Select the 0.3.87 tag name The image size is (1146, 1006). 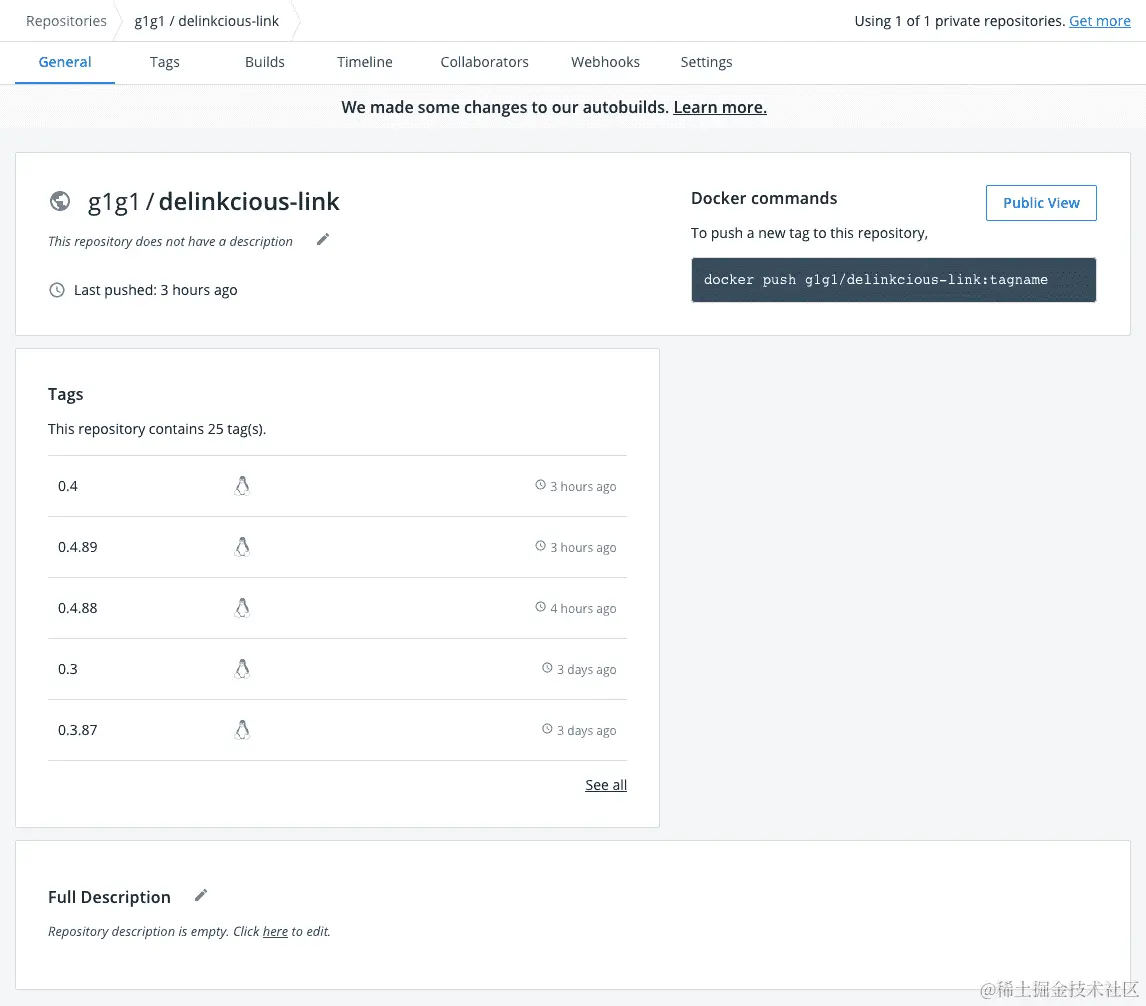click(77, 730)
